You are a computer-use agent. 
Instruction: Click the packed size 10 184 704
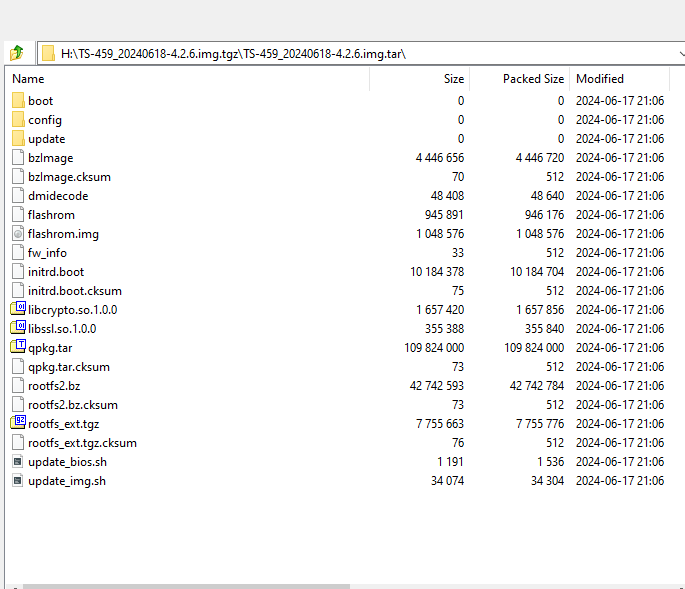pyautogui.click(x=537, y=272)
